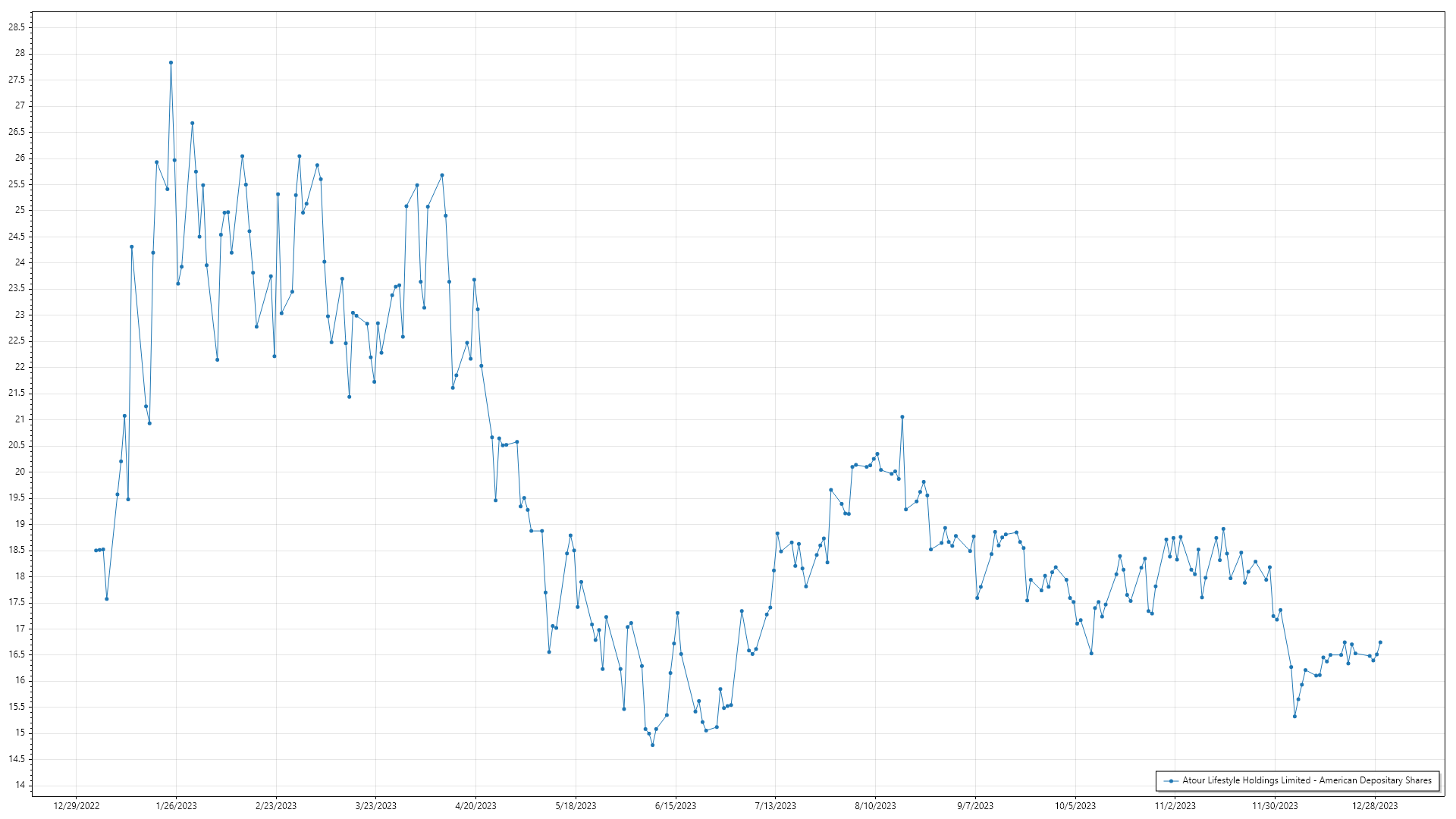Click the 12/28/2023 x-axis date label

[x=1375, y=806]
